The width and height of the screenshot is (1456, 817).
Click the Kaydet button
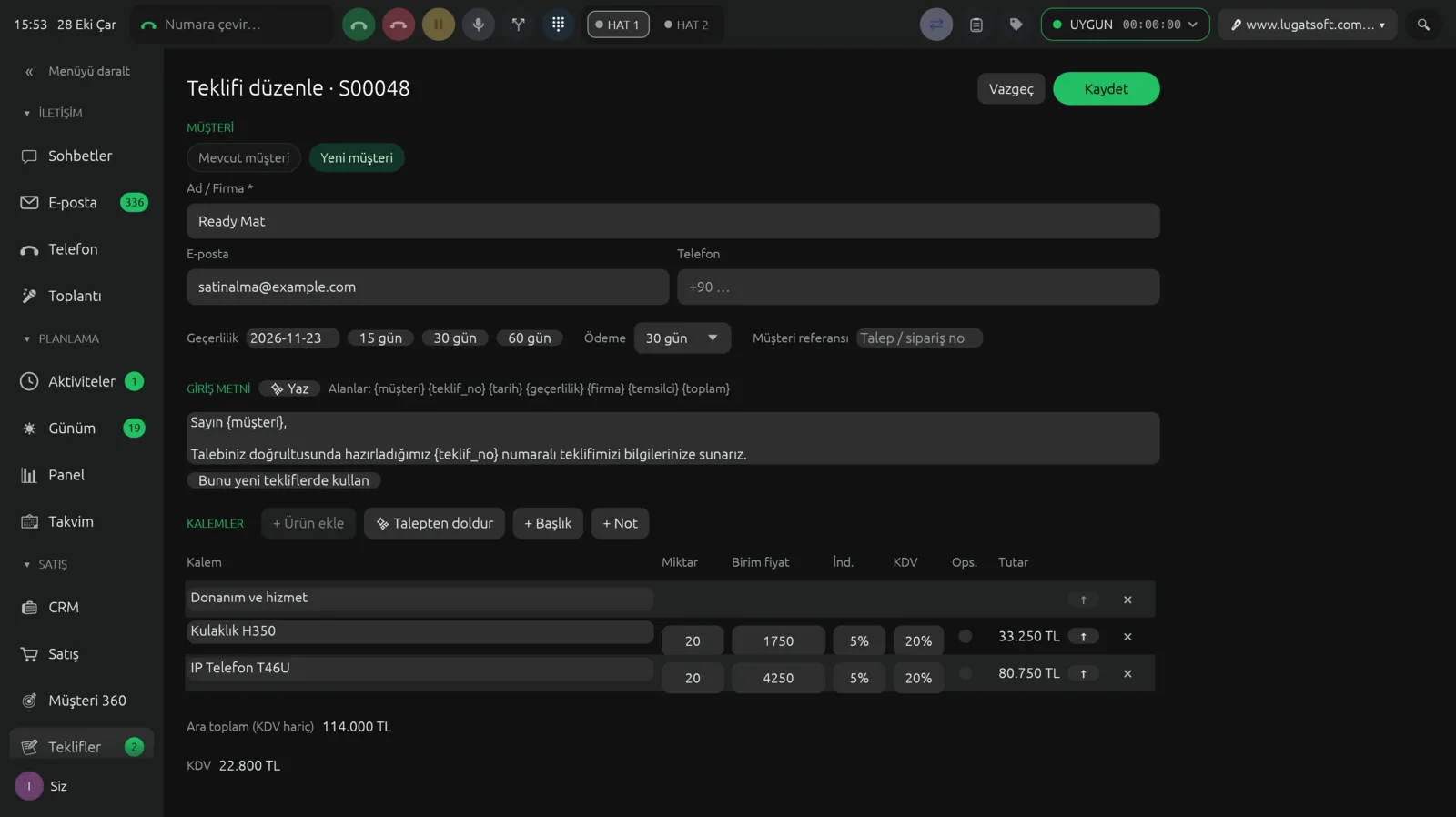[1106, 89]
